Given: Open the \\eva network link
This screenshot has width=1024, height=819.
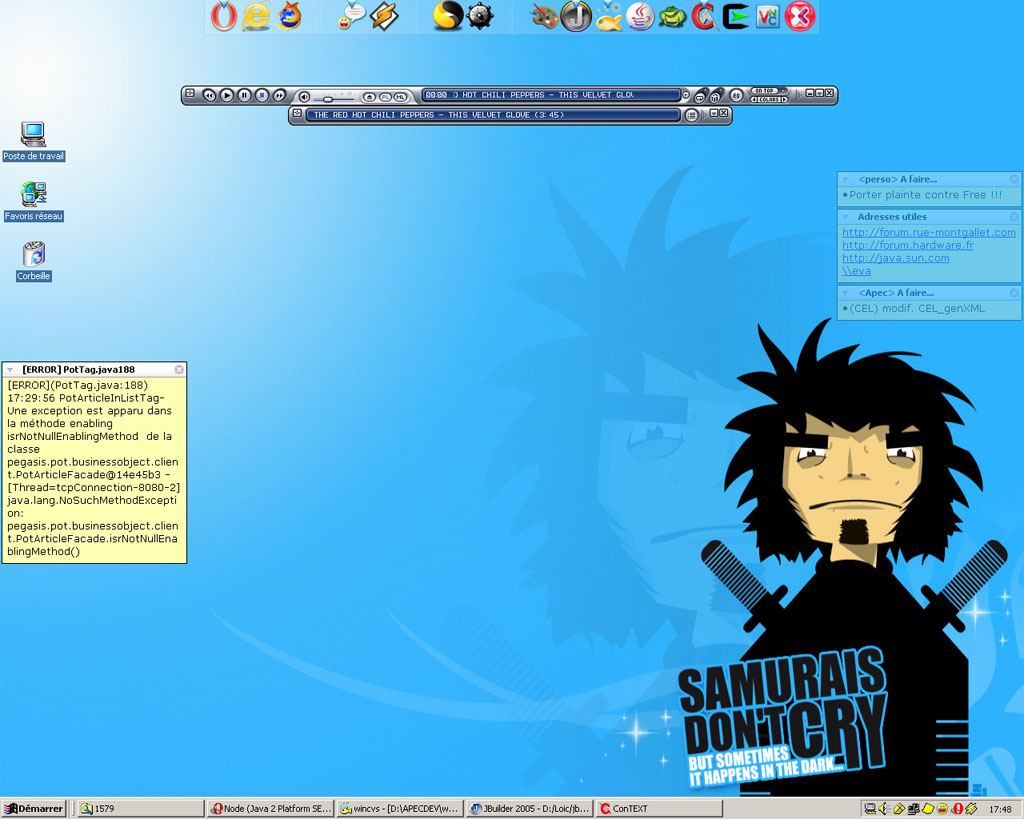Looking at the screenshot, I should pyautogui.click(x=856, y=270).
